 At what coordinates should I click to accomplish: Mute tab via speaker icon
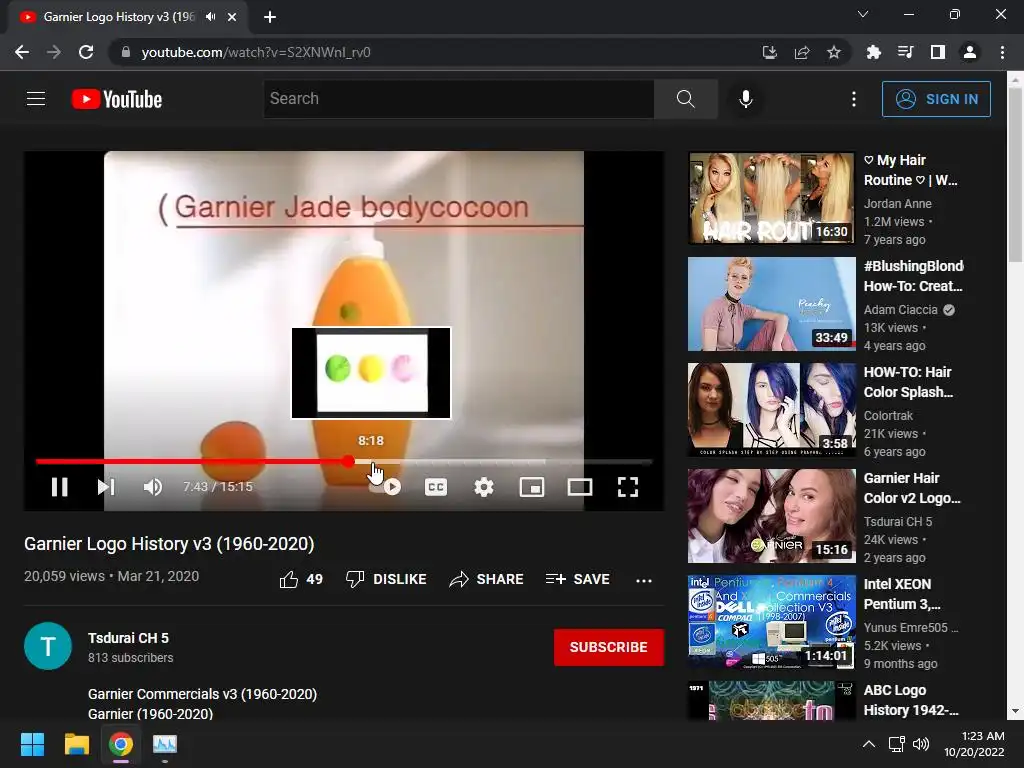pyautogui.click(x=210, y=17)
